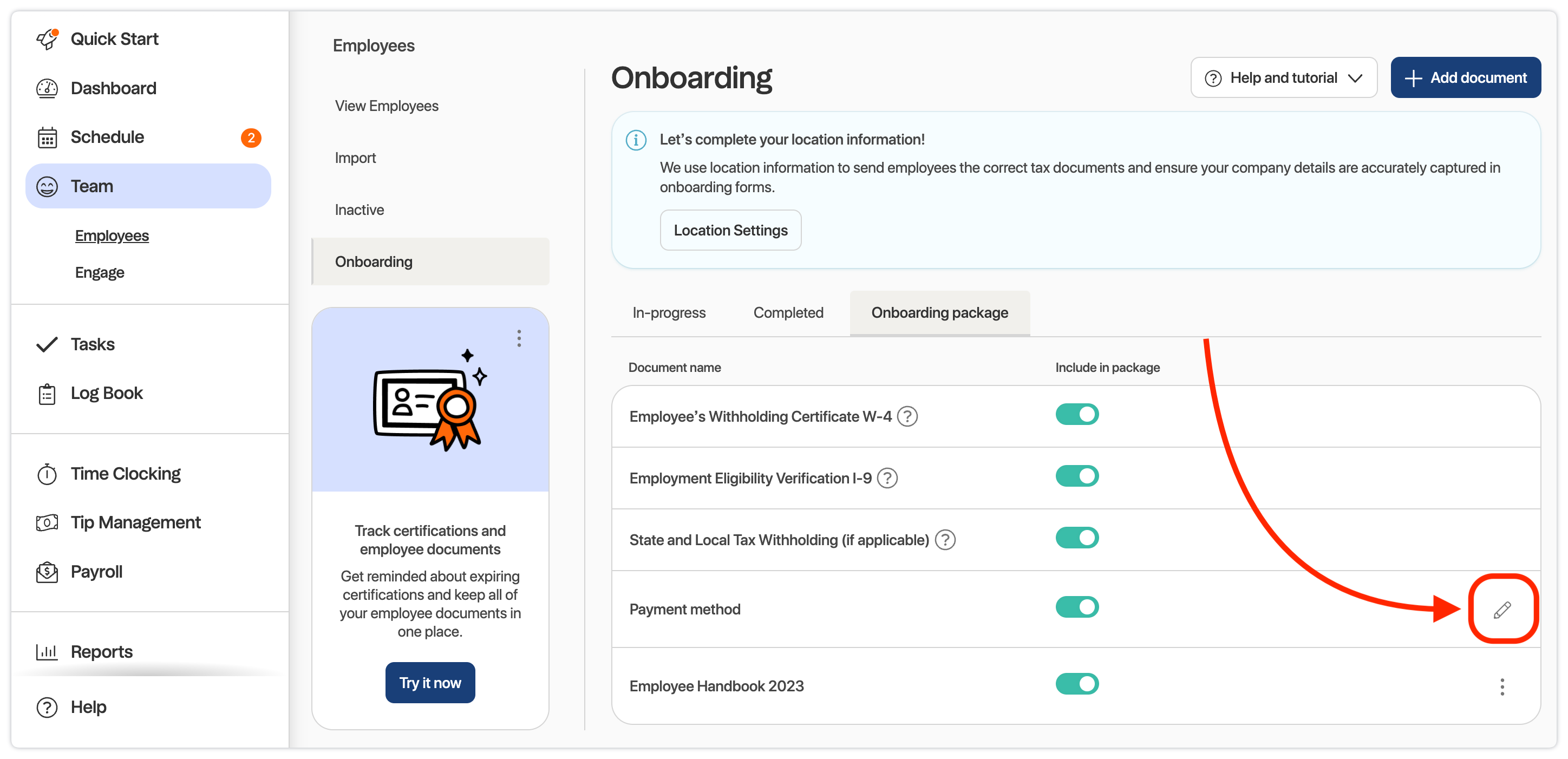
Task: Open three-dot menu for Employee Handbook 2023
Action: (x=1501, y=686)
